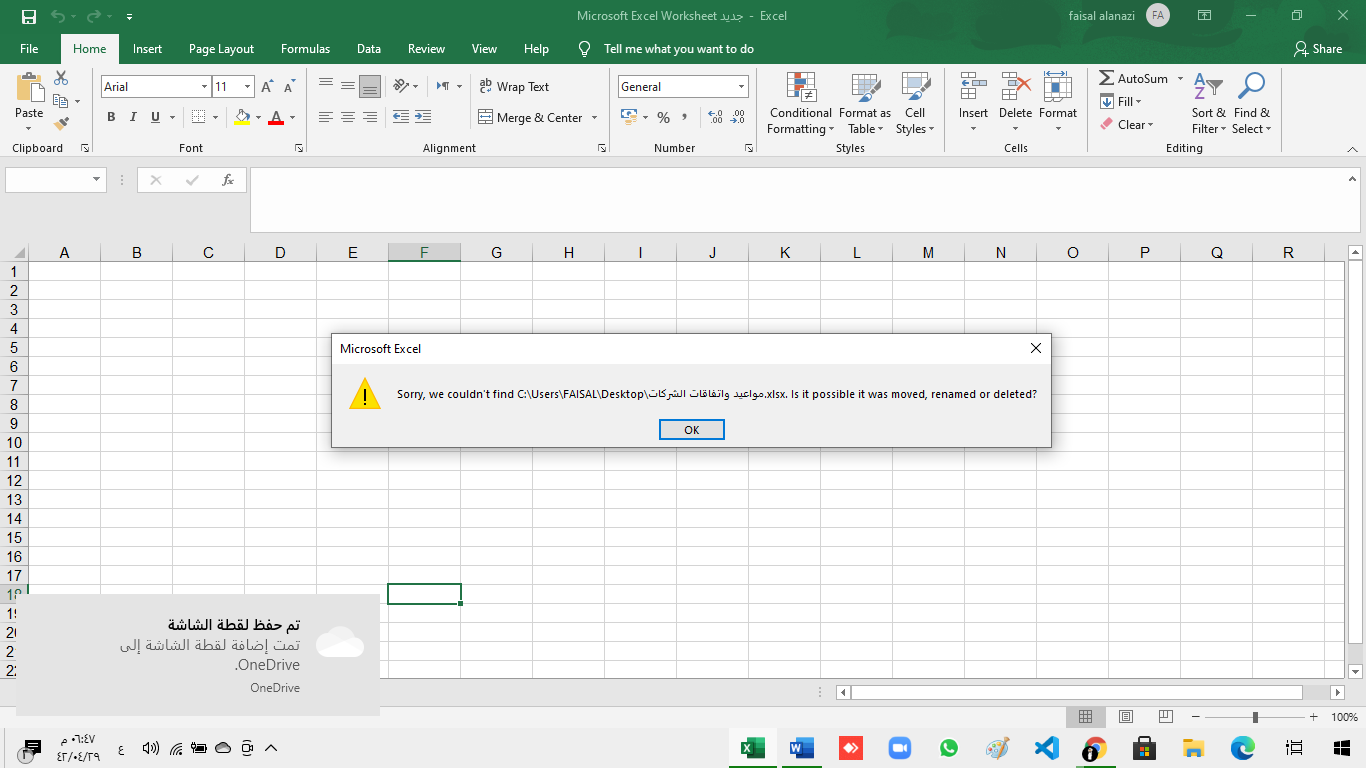The height and width of the screenshot is (768, 1366).
Task: Switch to the Data tab
Action: [369, 48]
